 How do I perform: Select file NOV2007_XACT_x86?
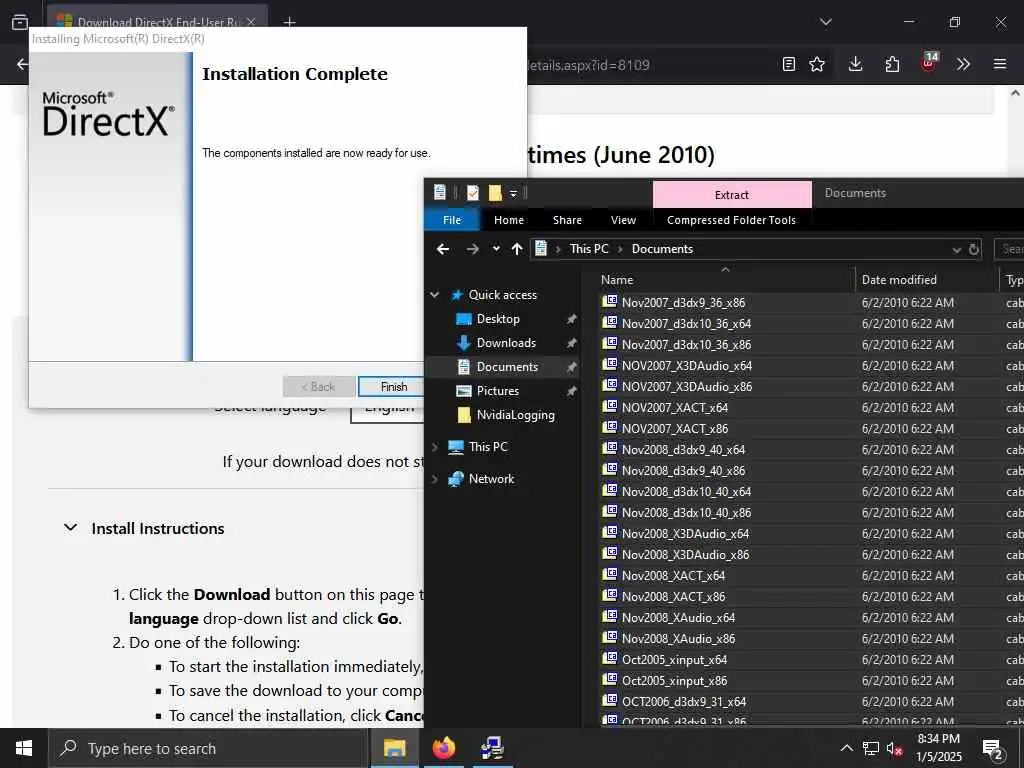click(x=675, y=428)
